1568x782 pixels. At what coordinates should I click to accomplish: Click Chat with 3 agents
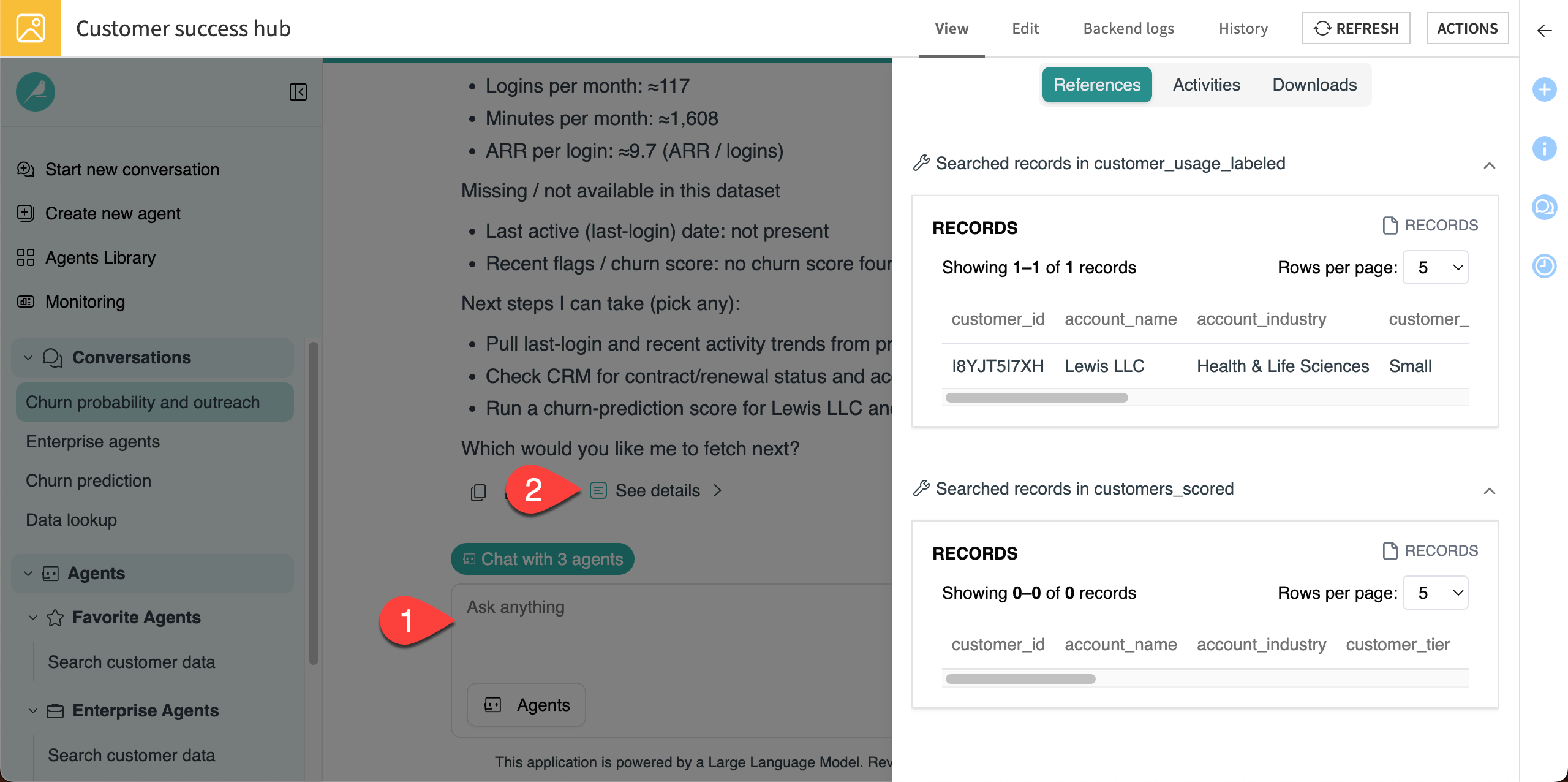[541, 558]
